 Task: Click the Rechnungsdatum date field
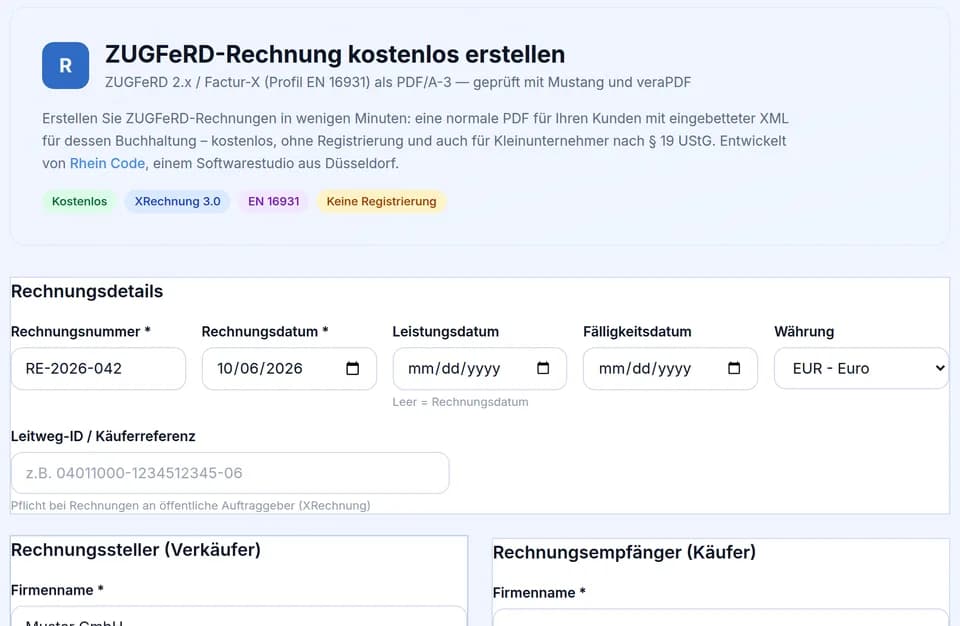click(x=289, y=368)
